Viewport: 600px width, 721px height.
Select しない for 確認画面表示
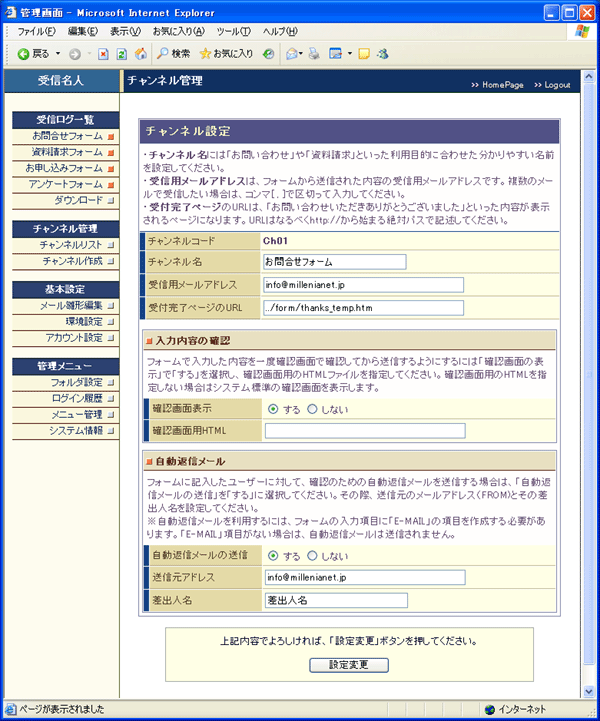pos(312,409)
